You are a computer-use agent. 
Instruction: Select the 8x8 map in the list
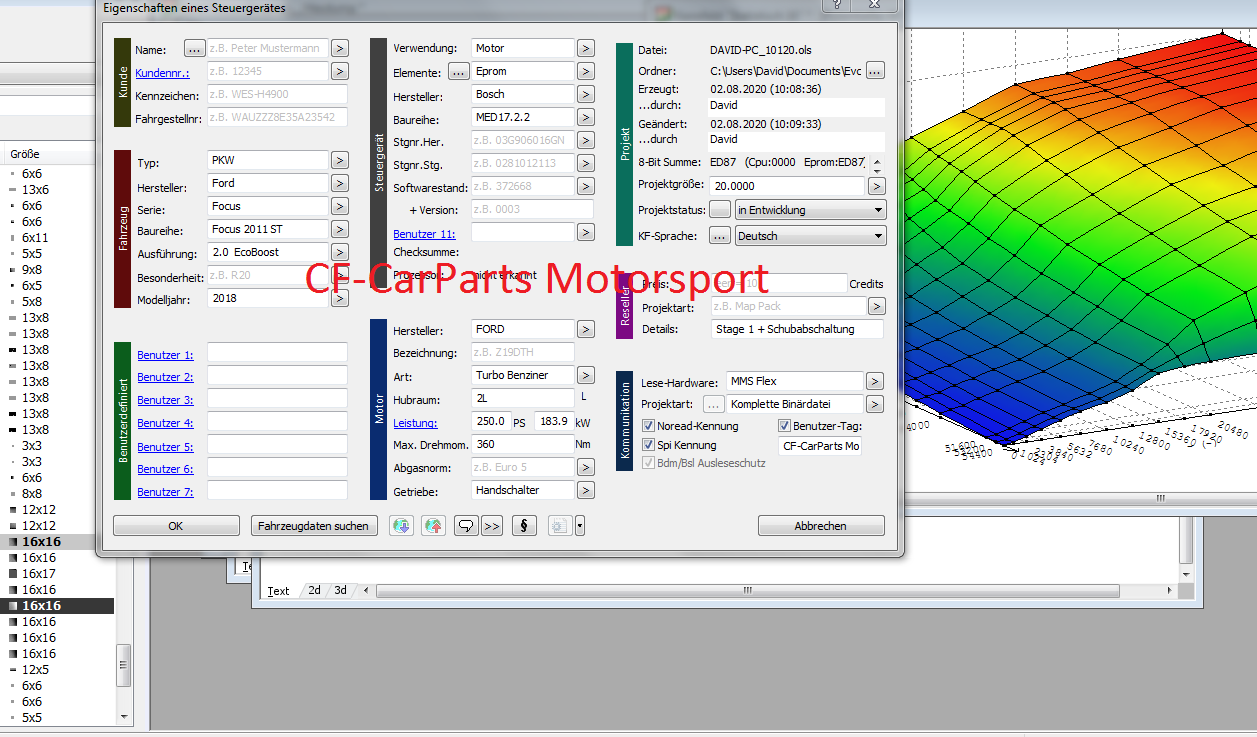(32, 494)
